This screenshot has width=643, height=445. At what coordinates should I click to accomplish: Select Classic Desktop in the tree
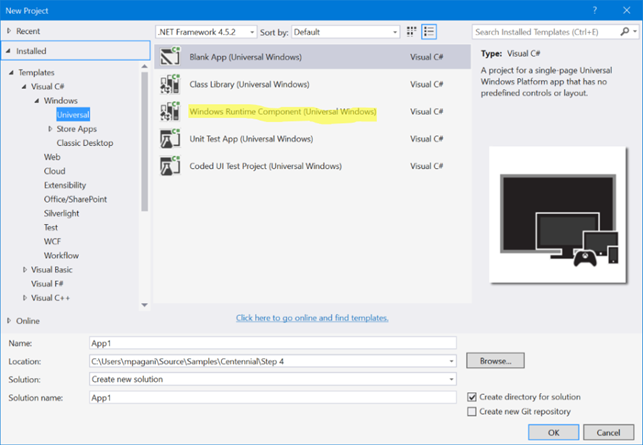pos(85,143)
